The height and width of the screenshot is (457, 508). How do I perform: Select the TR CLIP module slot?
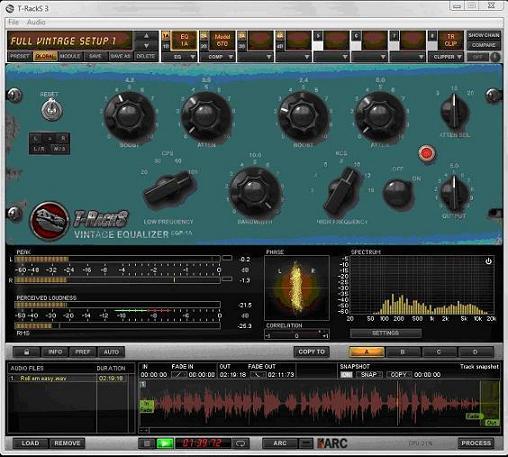point(450,40)
